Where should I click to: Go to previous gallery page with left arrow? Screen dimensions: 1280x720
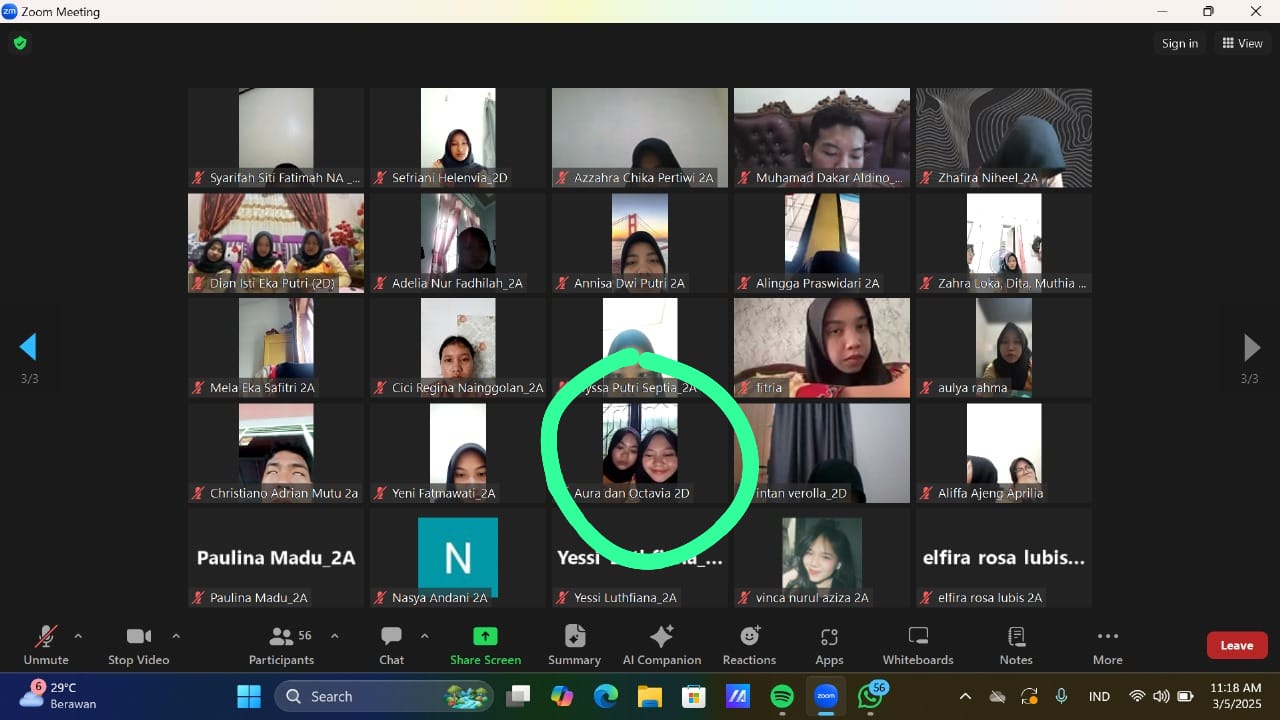coord(28,347)
